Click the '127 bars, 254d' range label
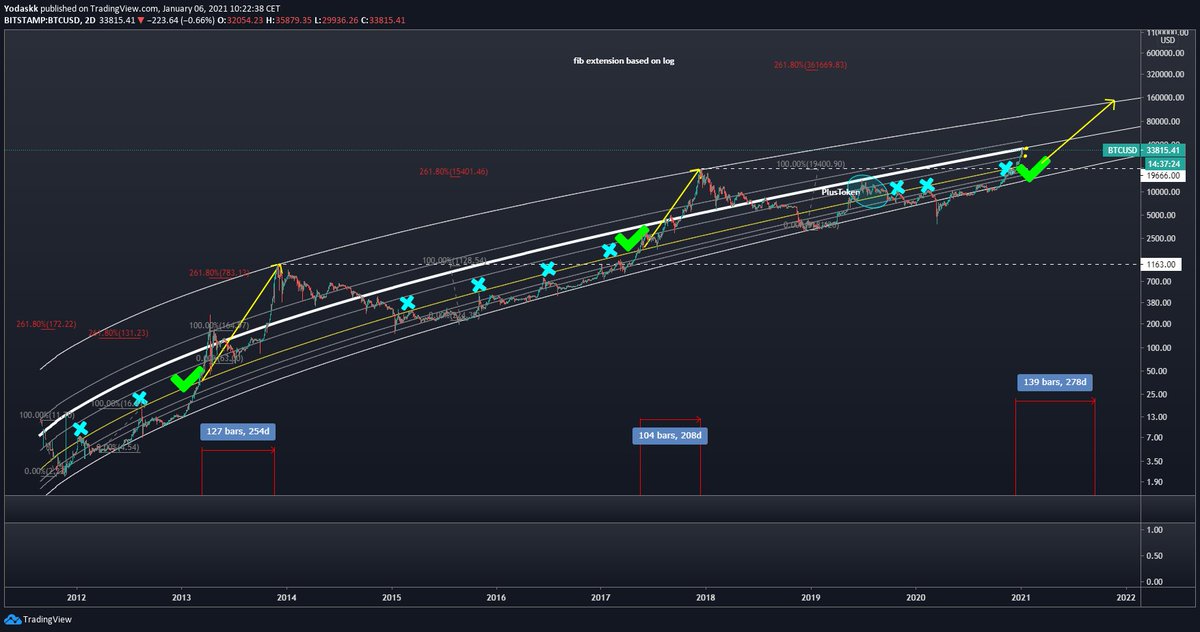 [x=238, y=433]
